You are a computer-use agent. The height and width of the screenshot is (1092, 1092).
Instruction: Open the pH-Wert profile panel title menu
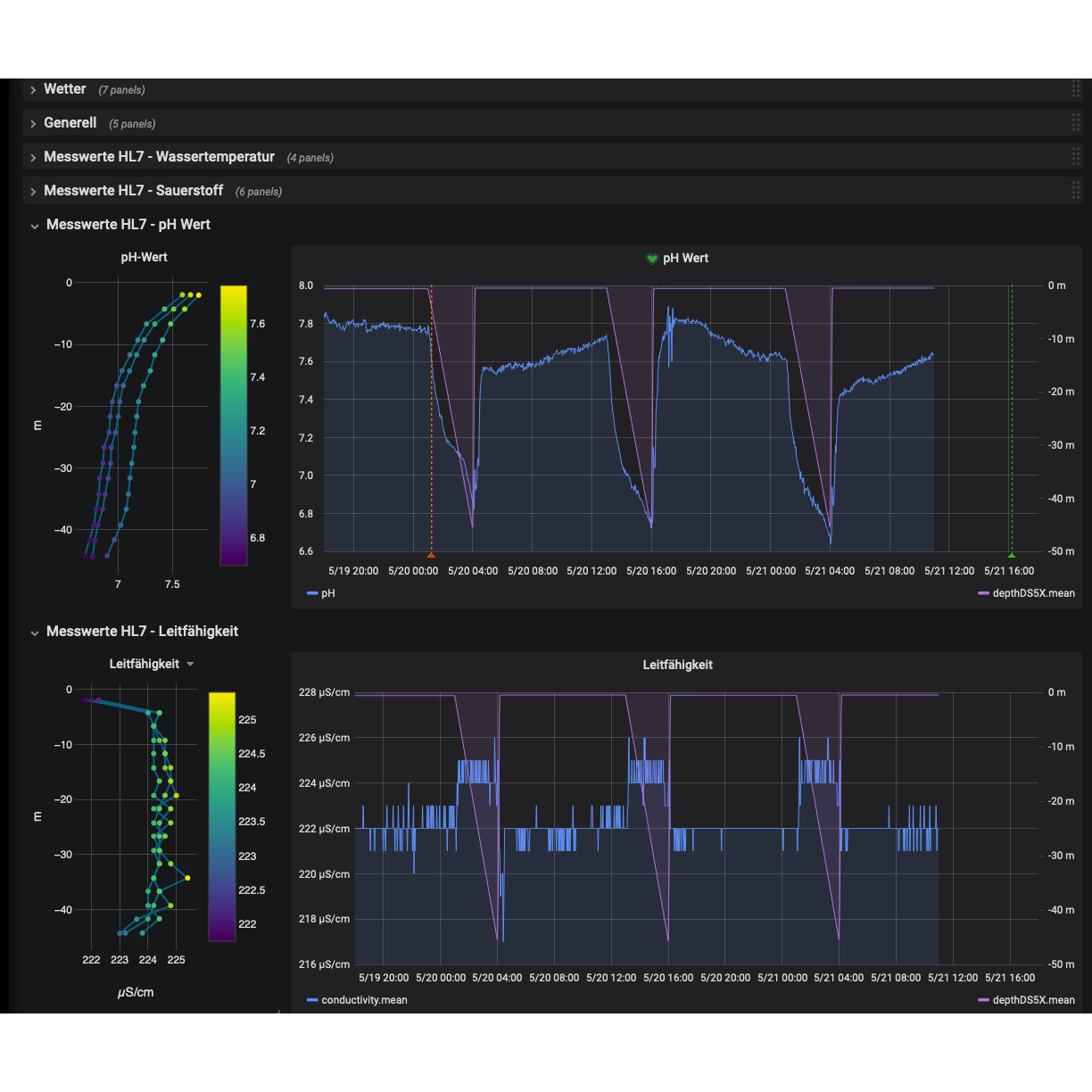145,257
